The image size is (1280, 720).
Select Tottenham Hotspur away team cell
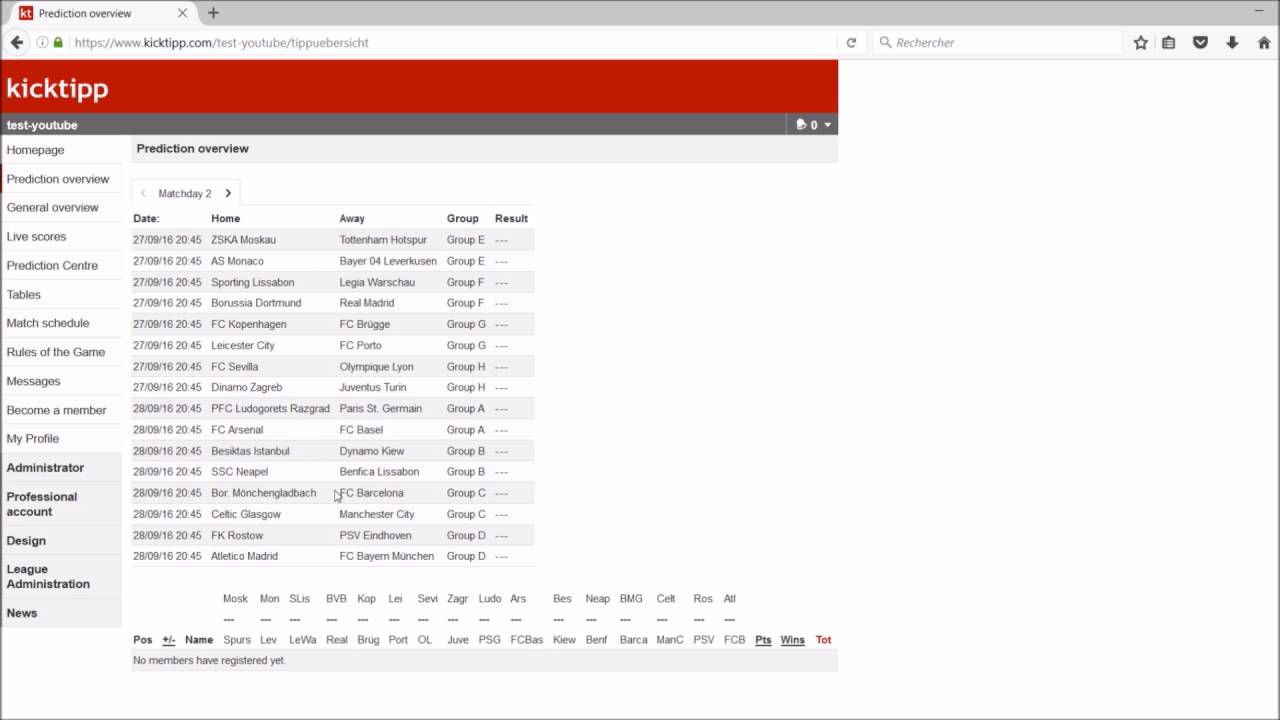(x=383, y=240)
